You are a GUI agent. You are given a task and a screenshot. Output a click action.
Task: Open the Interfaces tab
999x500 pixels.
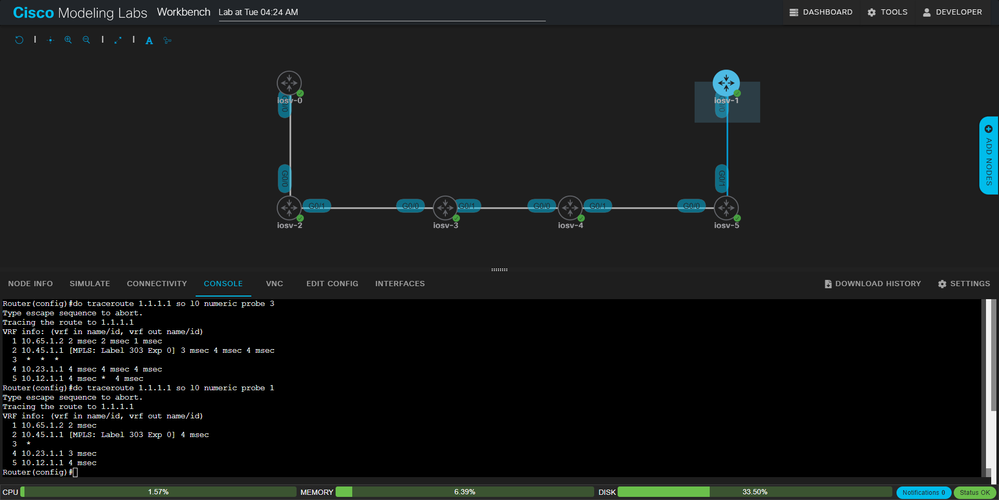pos(400,284)
